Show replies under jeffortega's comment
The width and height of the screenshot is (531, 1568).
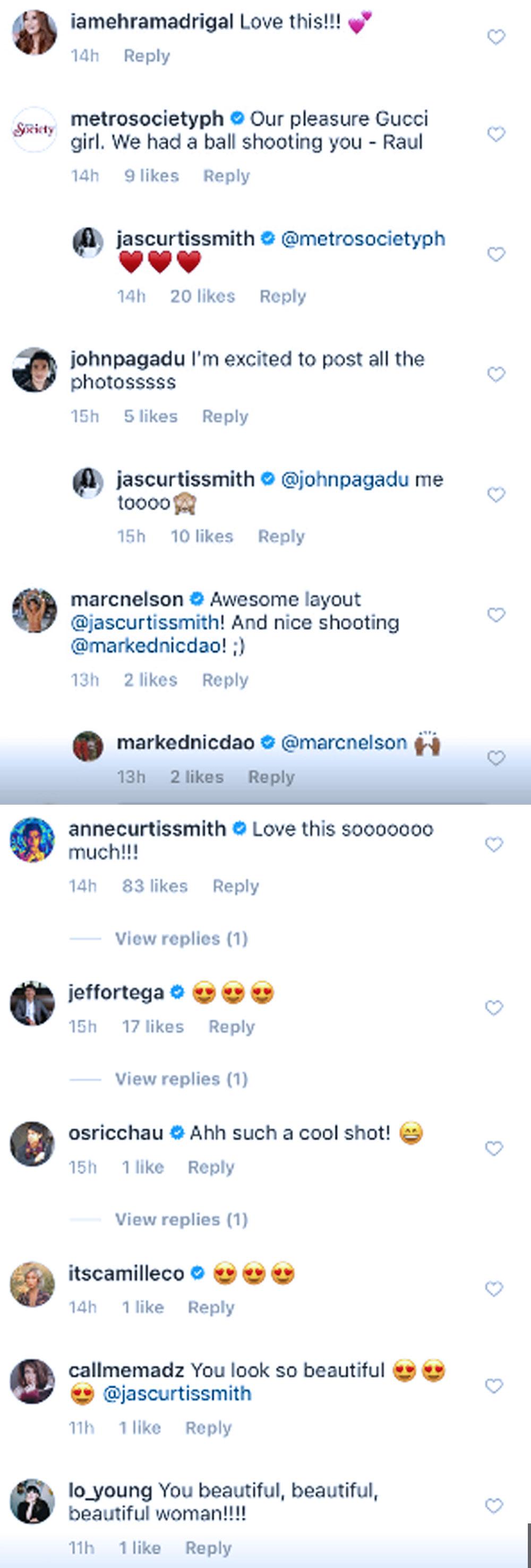[181, 1079]
